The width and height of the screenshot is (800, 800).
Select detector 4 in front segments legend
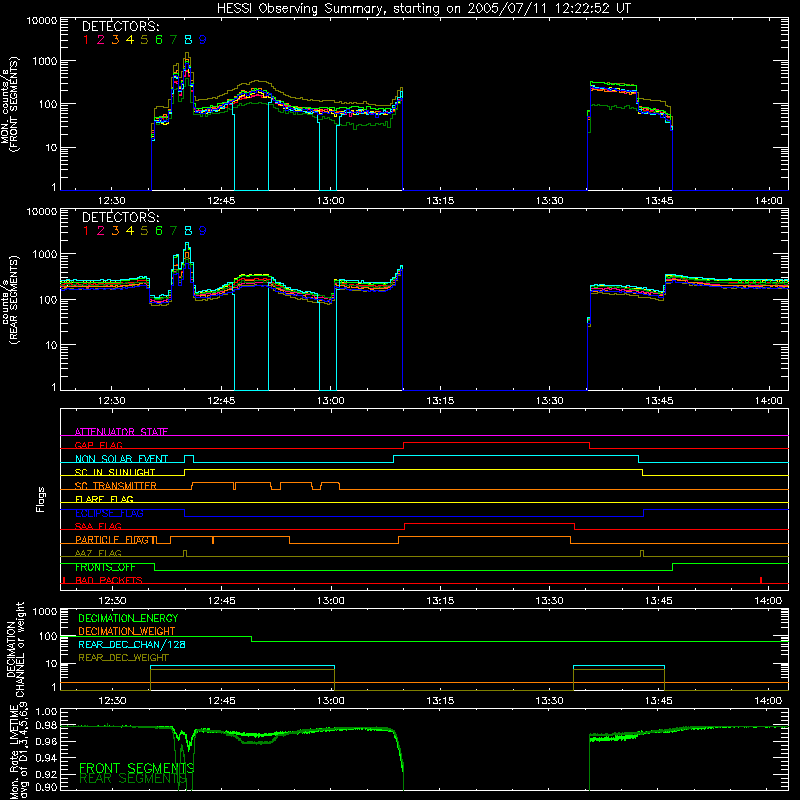pyautogui.click(x=130, y=40)
